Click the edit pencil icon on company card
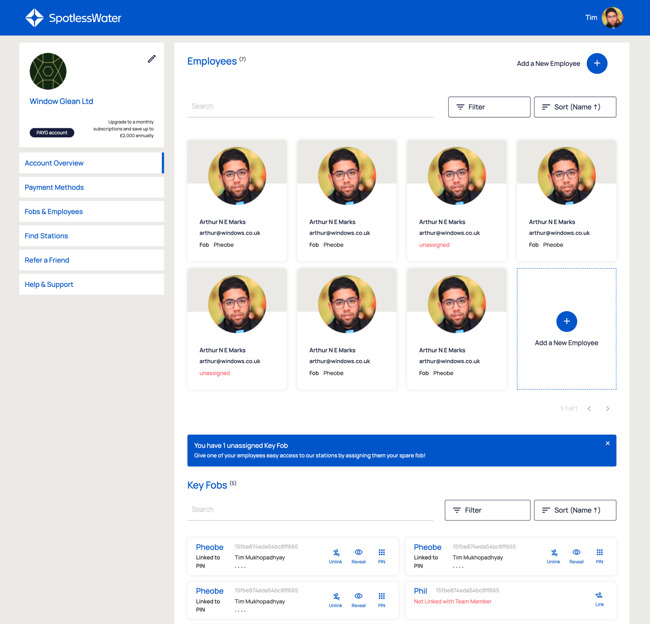Screen dimensions: 650x624 (152, 59)
